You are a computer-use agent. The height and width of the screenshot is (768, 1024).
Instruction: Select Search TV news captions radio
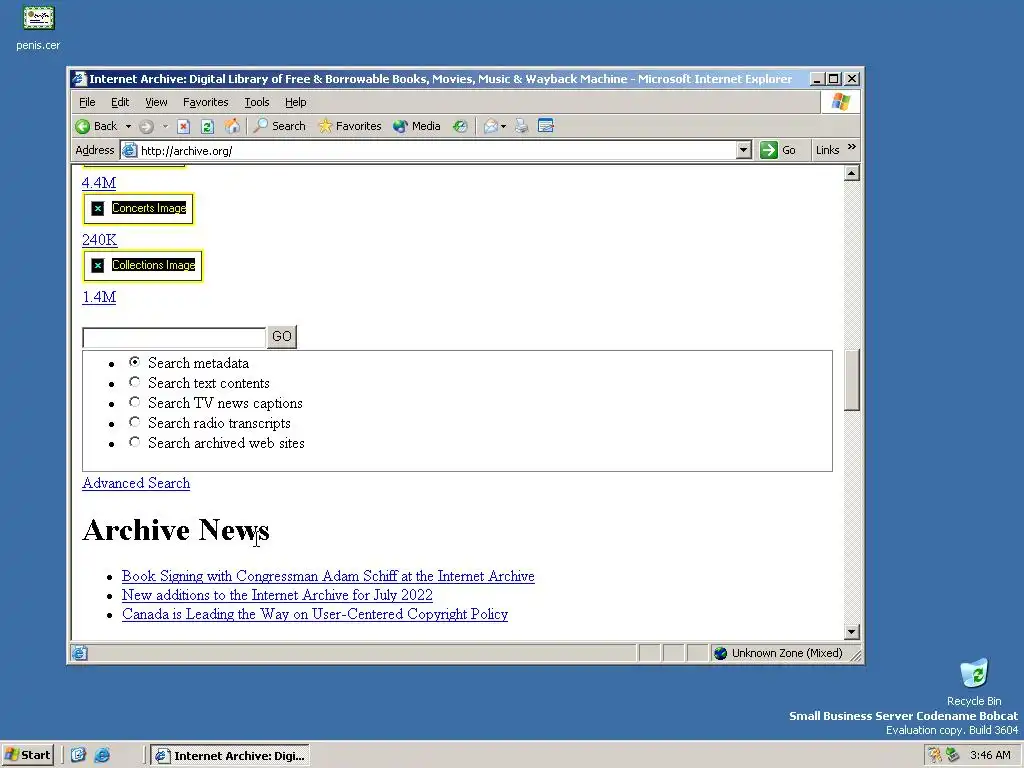(135, 402)
